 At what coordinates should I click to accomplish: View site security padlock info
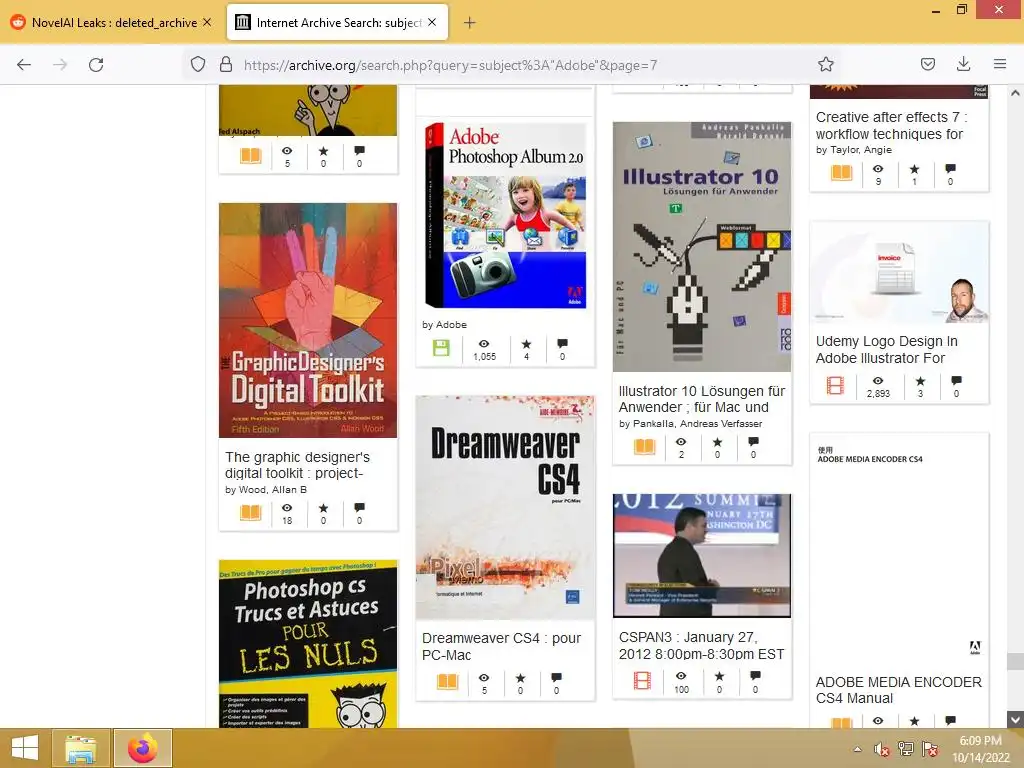(x=226, y=65)
